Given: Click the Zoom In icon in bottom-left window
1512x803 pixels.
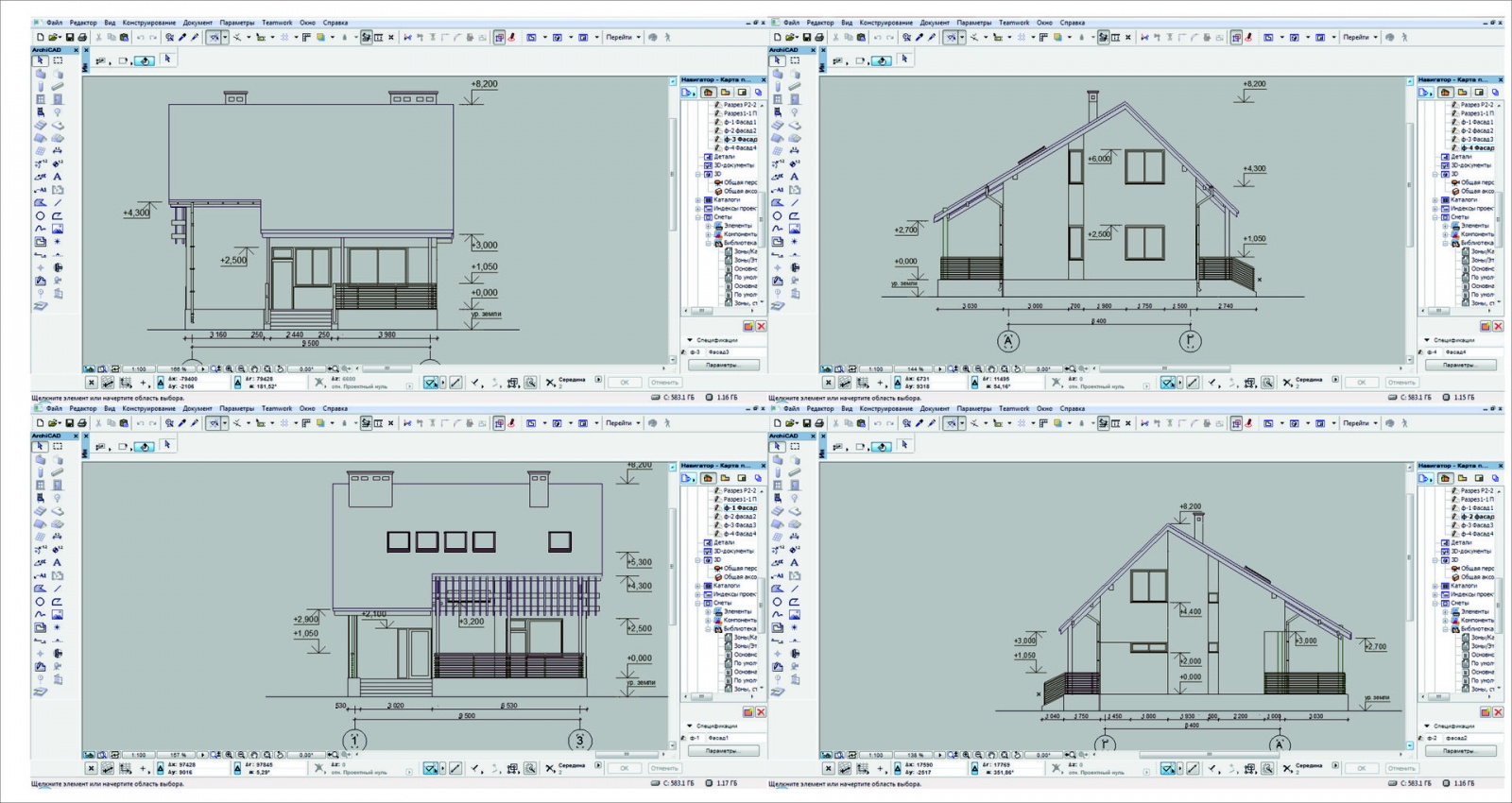Looking at the screenshot, I should point(230,755).
